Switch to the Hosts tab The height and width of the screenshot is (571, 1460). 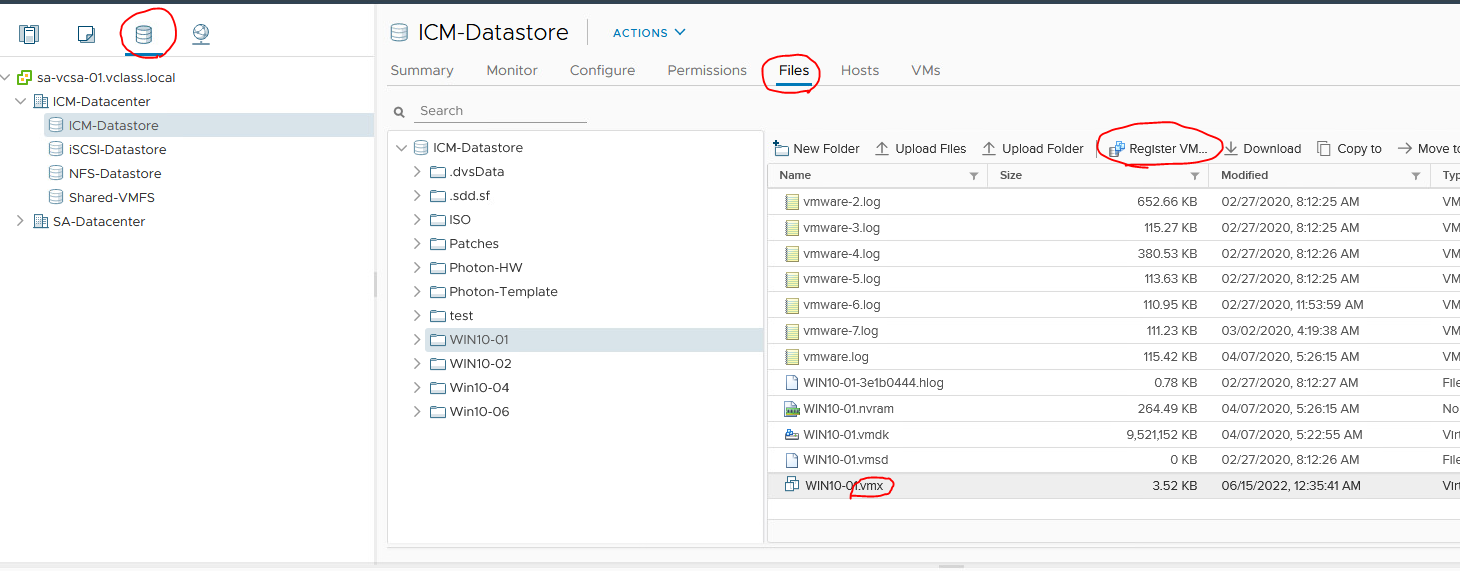point(860,70)
